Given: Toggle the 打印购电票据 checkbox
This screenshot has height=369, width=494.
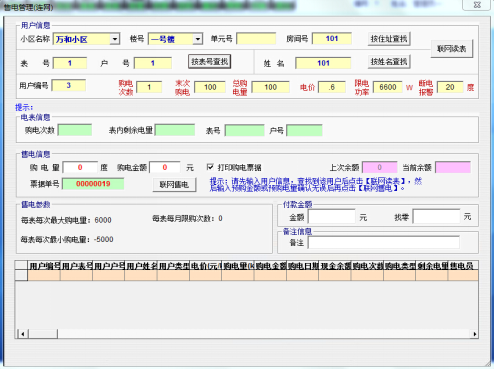Looking at the screenshot, I should [210, 167].
